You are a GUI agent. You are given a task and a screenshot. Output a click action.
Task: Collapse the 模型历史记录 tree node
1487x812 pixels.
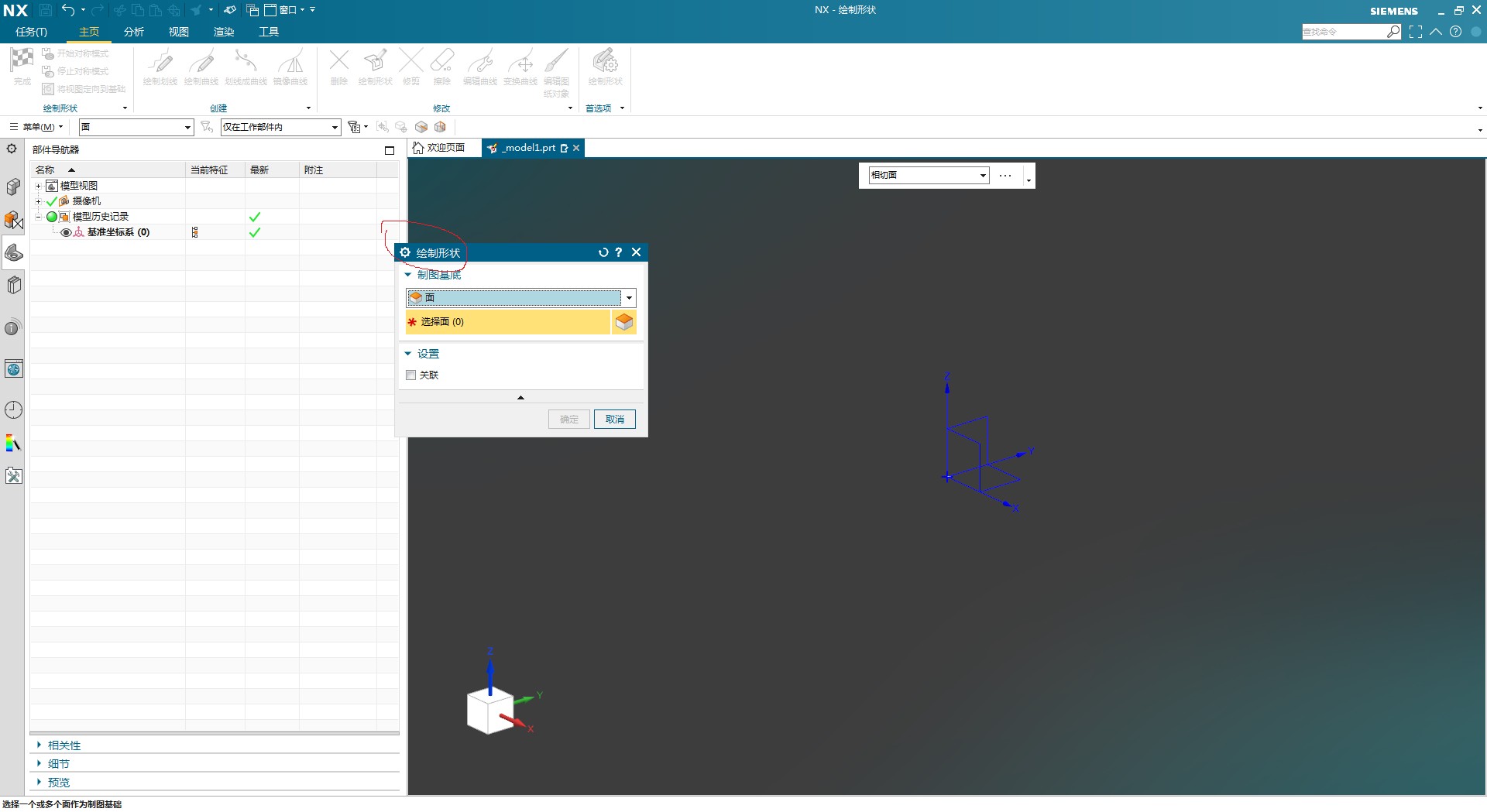tap(38, 217)
